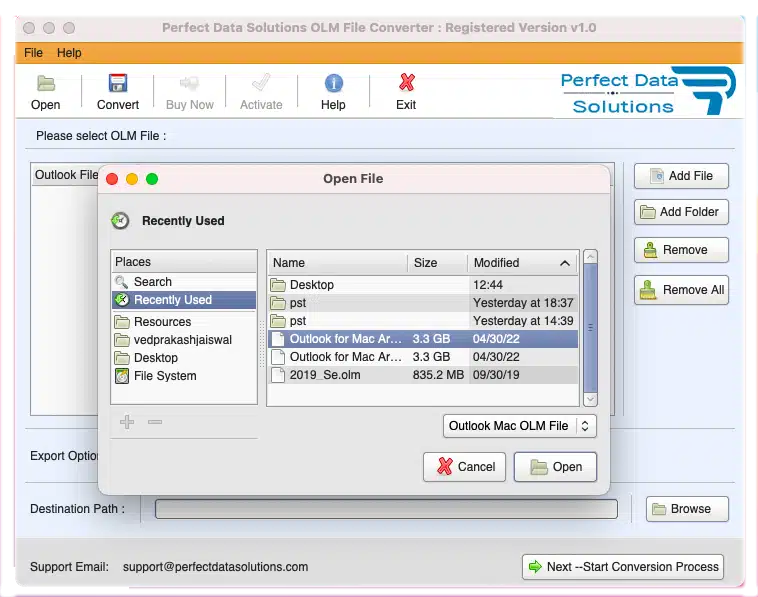Click the 2019_Se.olm file icon
Image resolution: width=758 pixels, height=597 pixels.
278,375
